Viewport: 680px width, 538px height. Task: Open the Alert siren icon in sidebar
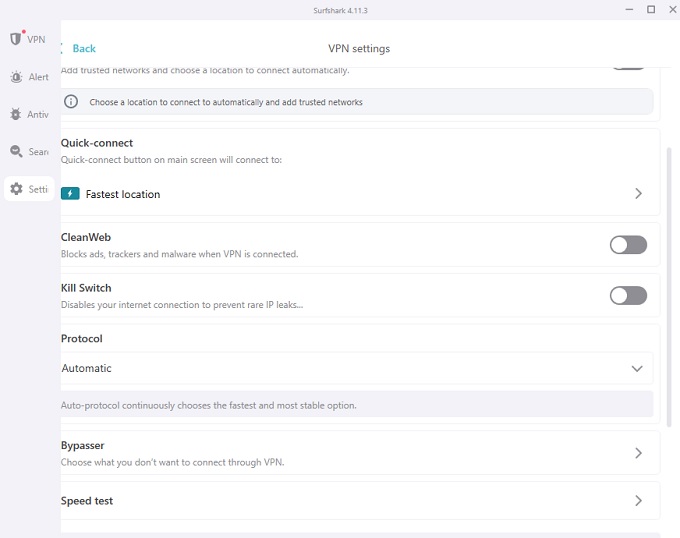(16, 77)
